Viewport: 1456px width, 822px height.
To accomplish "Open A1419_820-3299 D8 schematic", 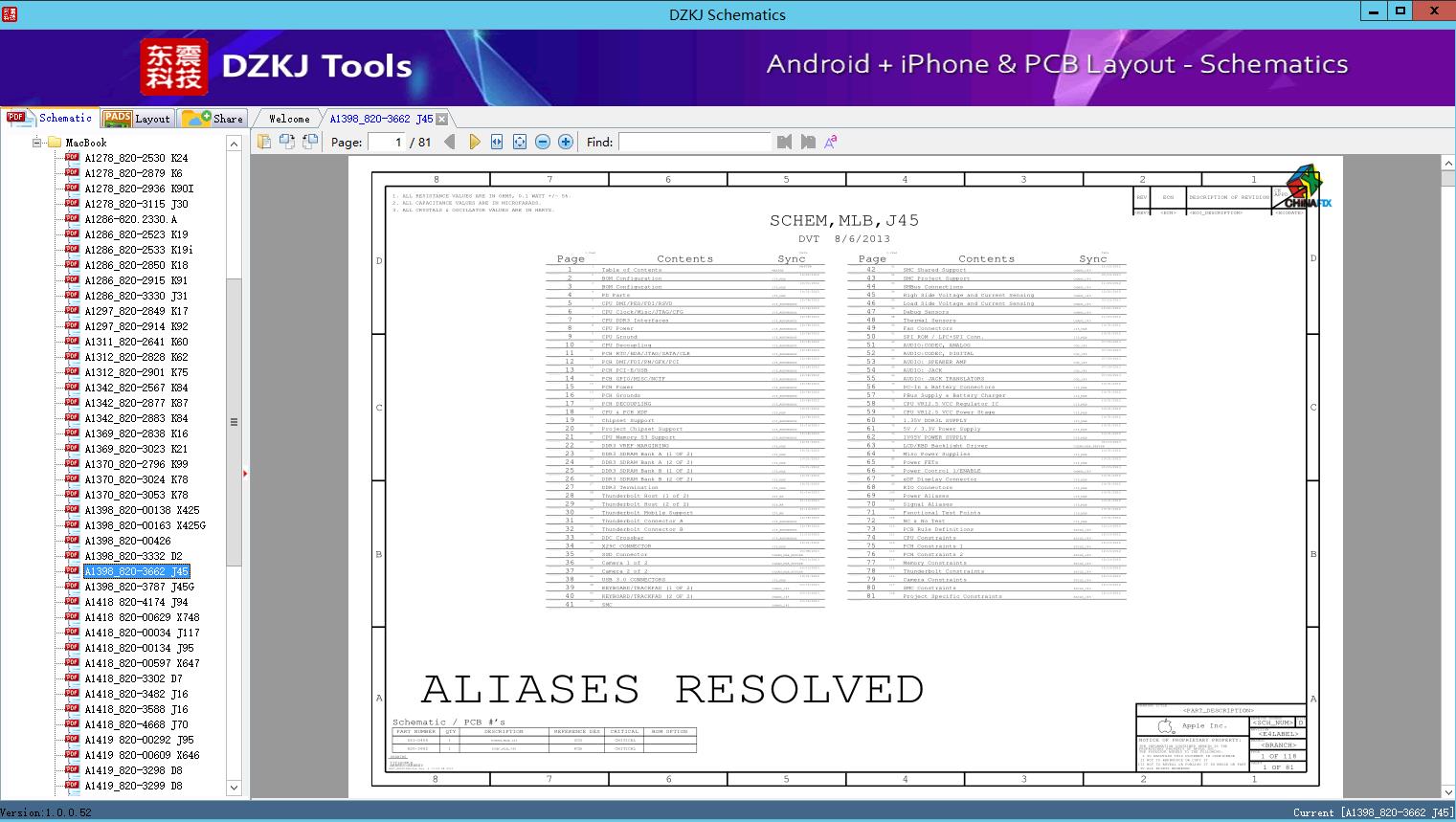I will 133,786.
